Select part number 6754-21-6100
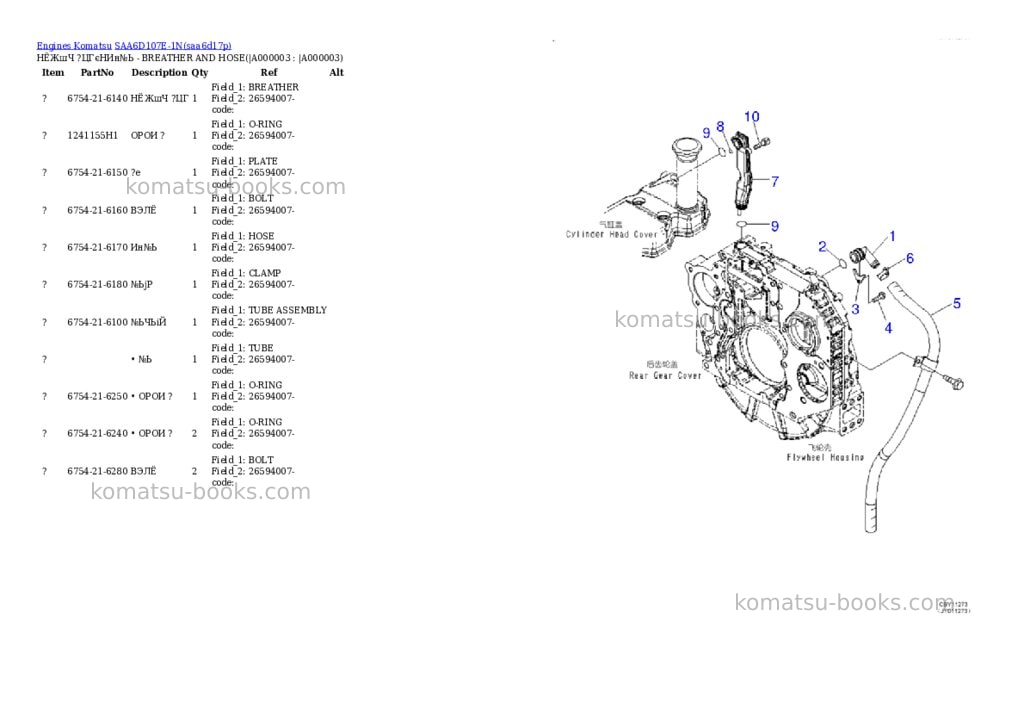Image resolution: width=1024 pixels, height=725 pixels. pyautogui.click(x=97, y=323)
